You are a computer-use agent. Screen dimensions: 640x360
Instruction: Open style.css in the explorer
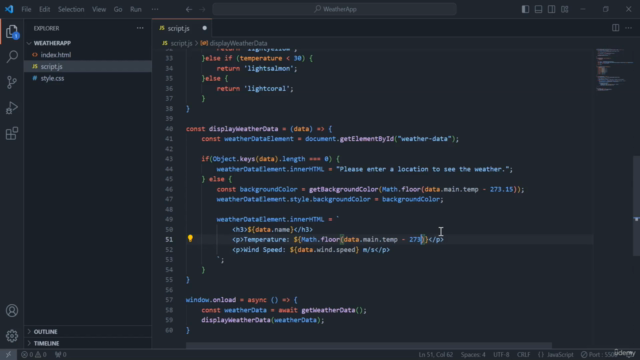coord(52,78)
